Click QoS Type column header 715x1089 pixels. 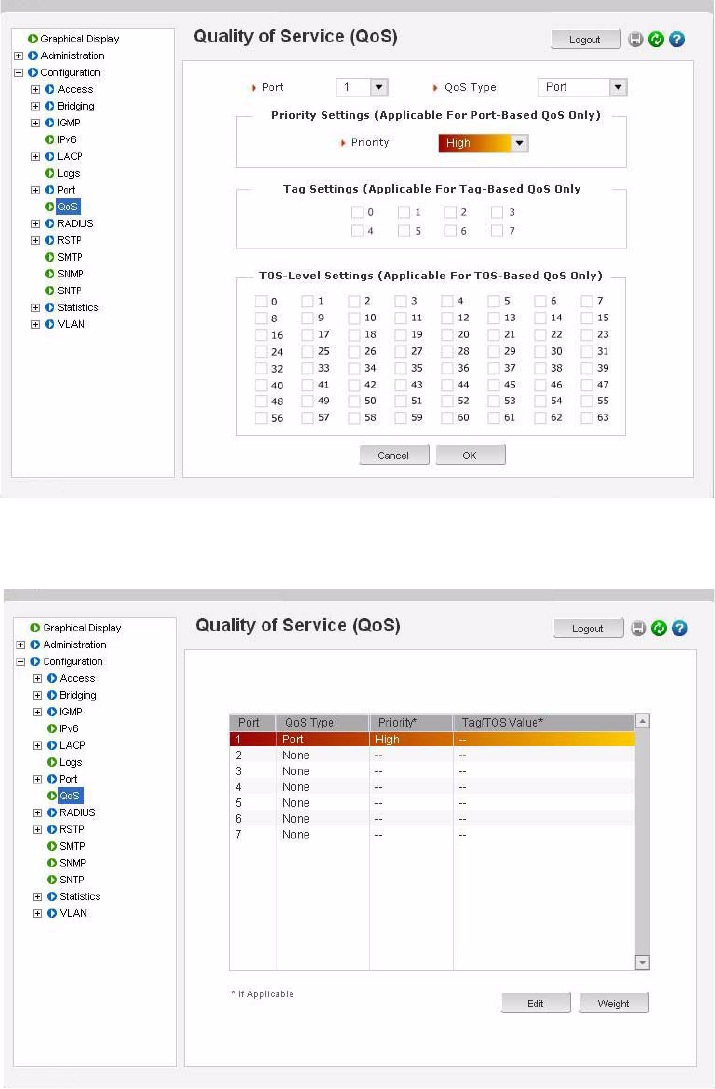point(322,723)
